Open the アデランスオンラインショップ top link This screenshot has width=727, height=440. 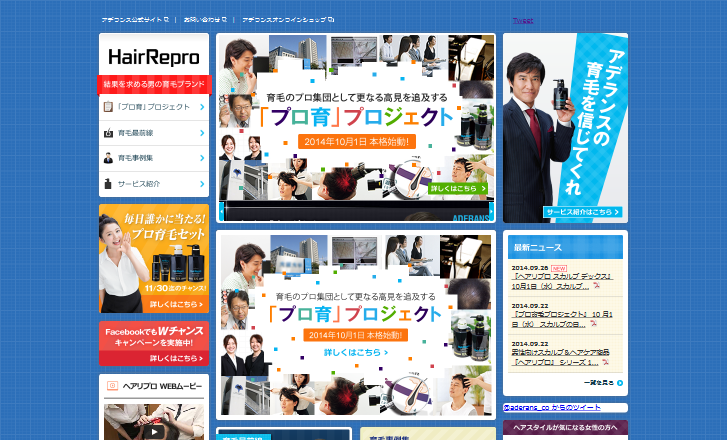284,19
